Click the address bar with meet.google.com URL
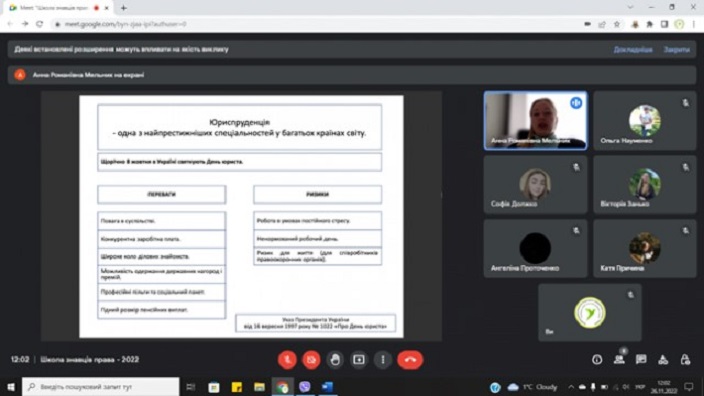Image resolution: width=704 pixels, height=396 pixels. (314, 24)
